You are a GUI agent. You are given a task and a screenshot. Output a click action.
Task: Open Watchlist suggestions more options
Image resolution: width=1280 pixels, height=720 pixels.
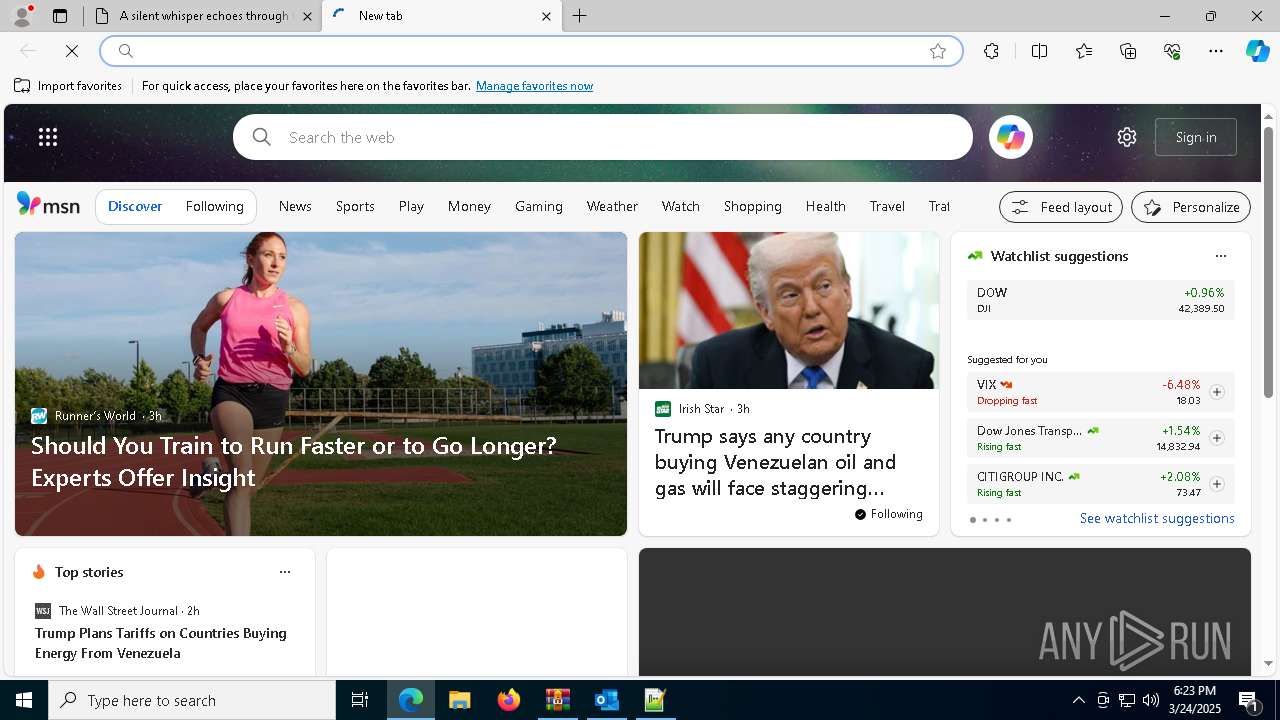[x=1221, y=256]
